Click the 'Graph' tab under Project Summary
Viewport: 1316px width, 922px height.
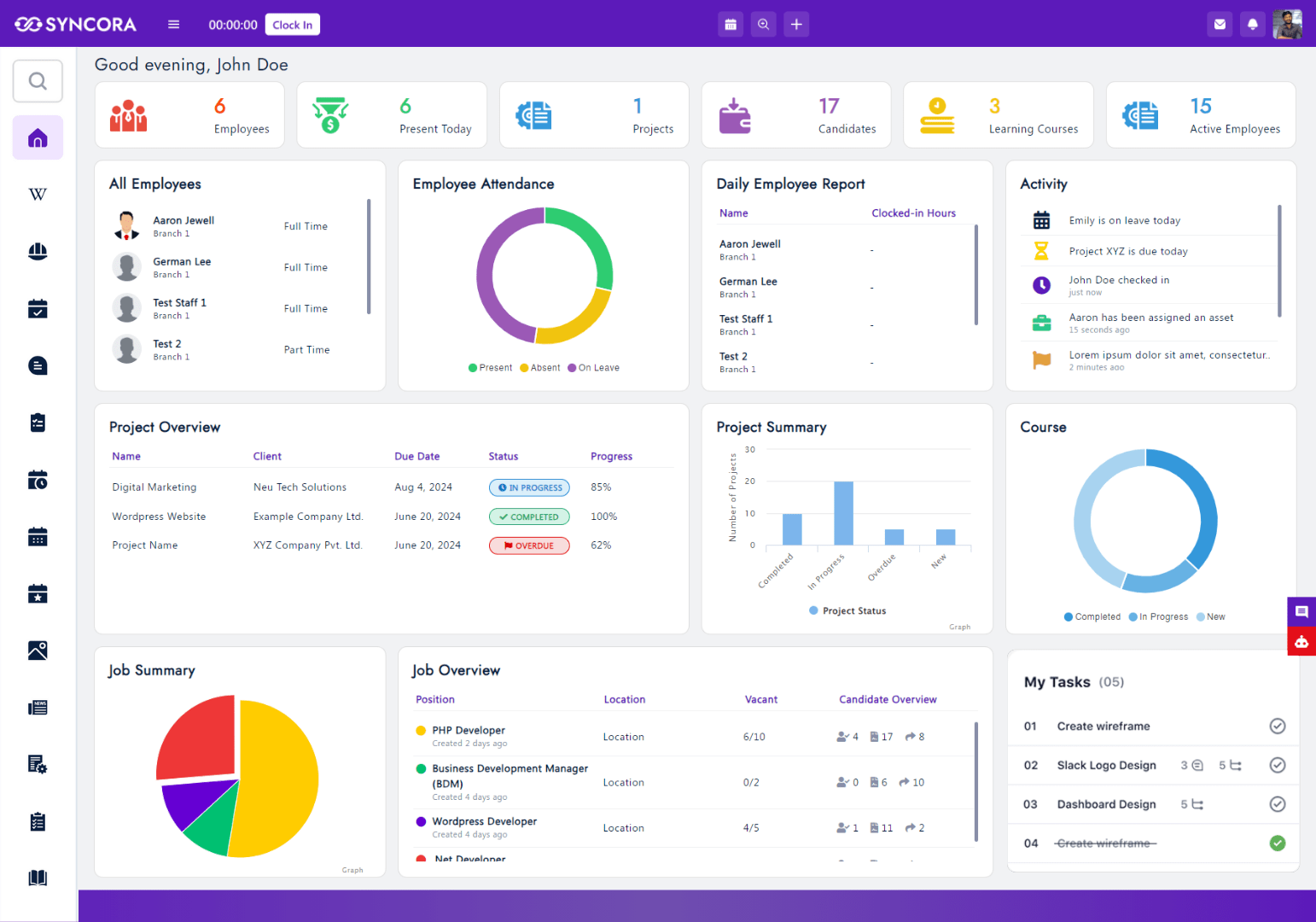click(959, 626)
